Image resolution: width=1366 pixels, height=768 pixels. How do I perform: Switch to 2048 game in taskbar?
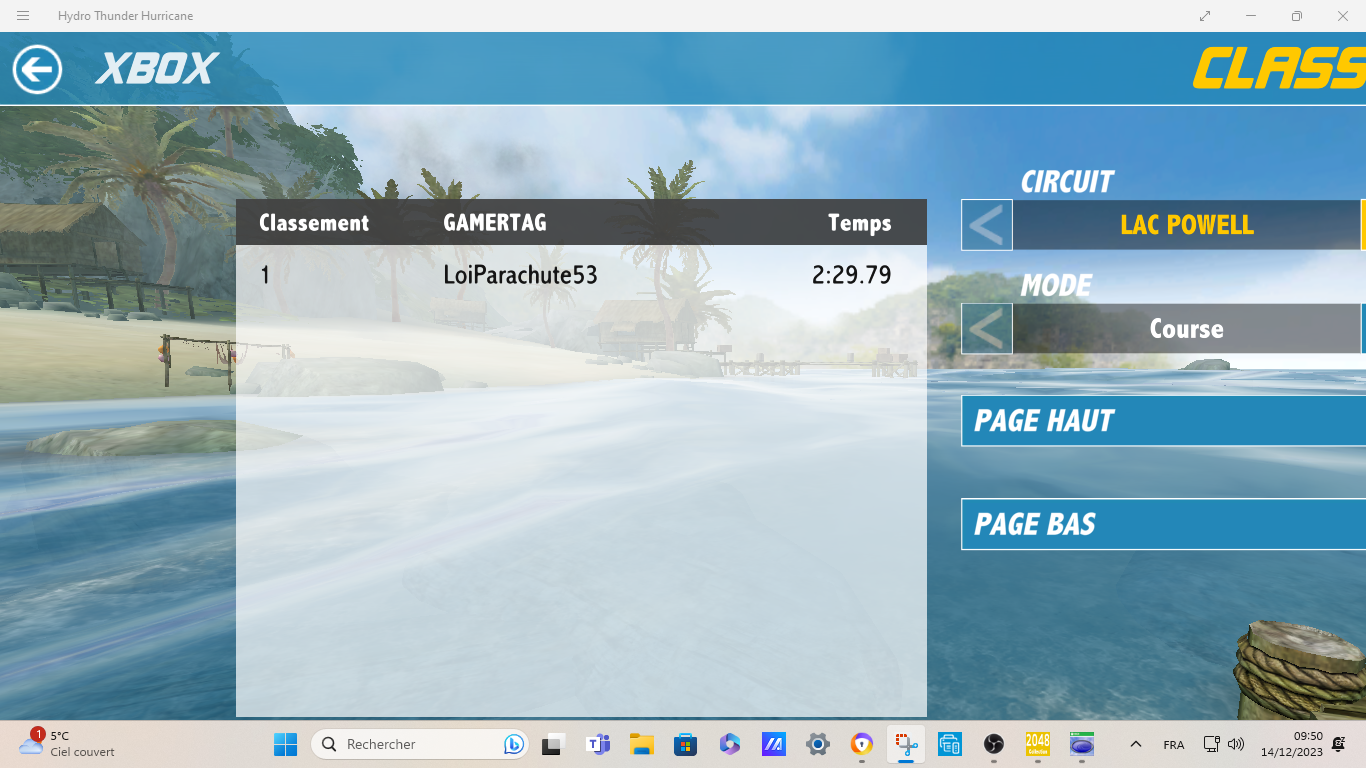(x=1037, y=744)
